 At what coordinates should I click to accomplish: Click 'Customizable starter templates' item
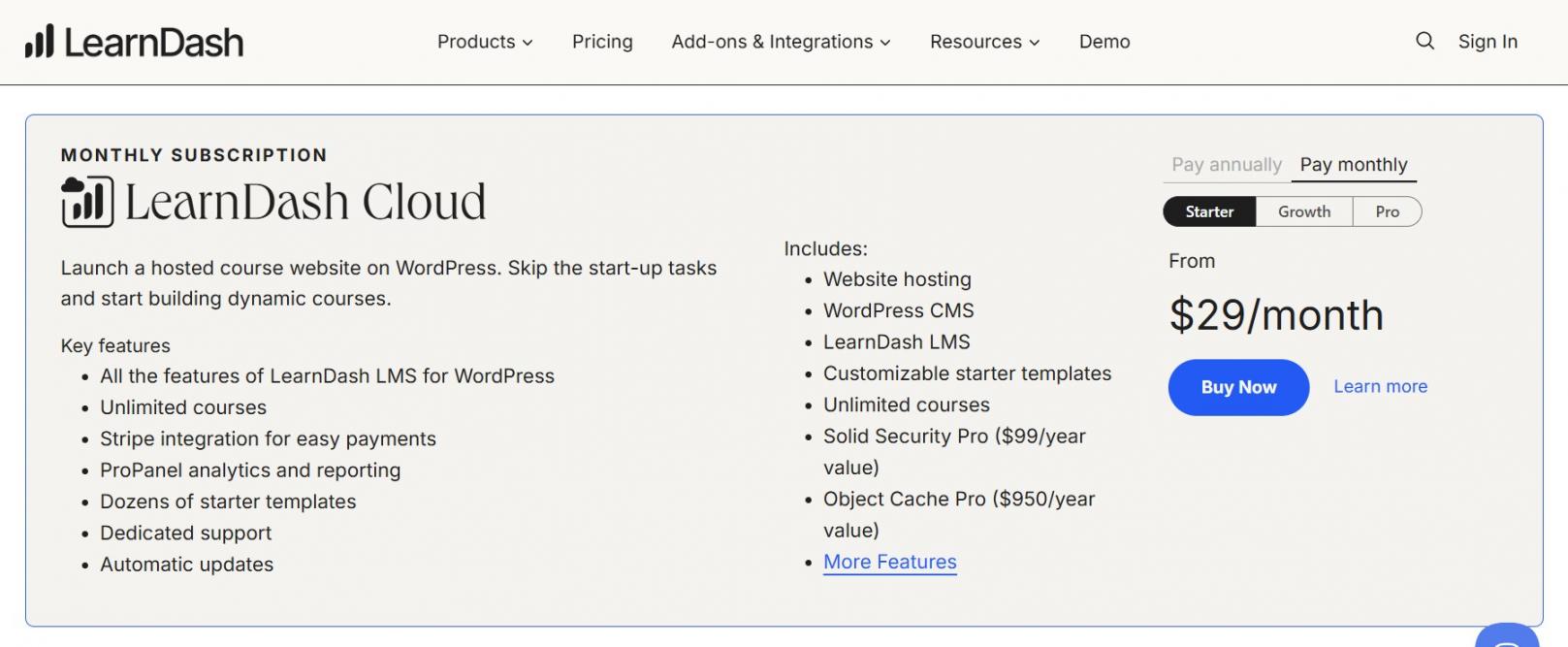967,373
